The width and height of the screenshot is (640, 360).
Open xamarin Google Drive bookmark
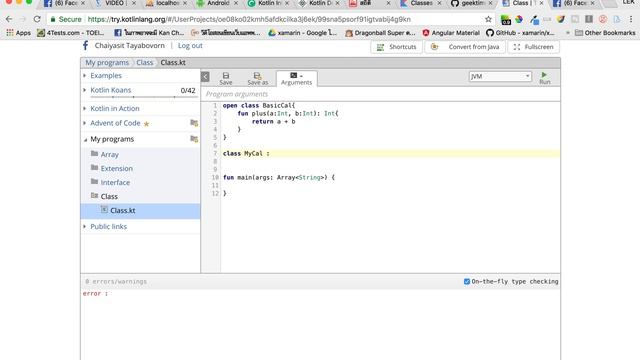[302, 33]
